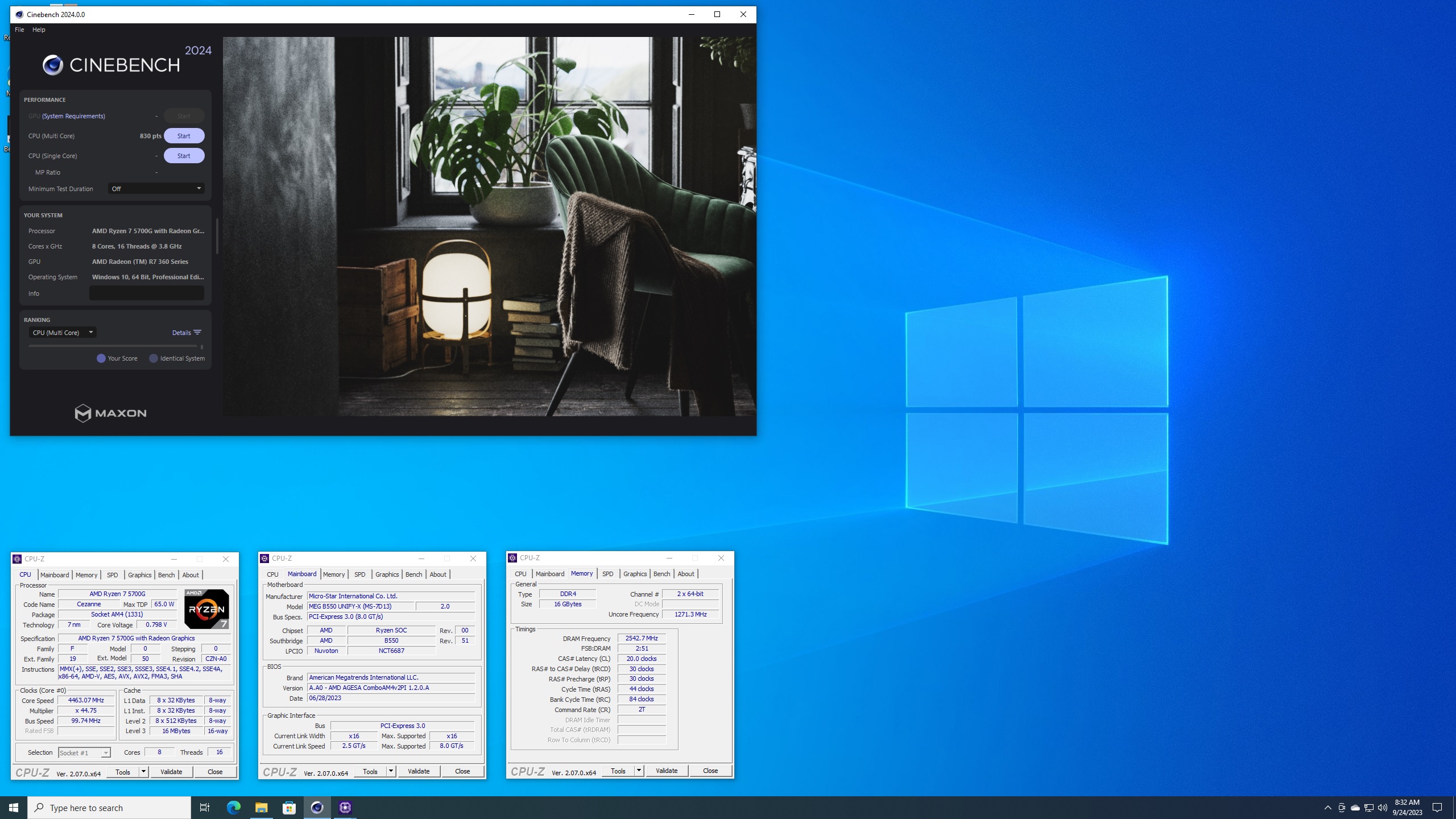Expand the Minimum Test Duration dropdown
Viewport: 1456px width, 819px height.
[x=156, y=188]
